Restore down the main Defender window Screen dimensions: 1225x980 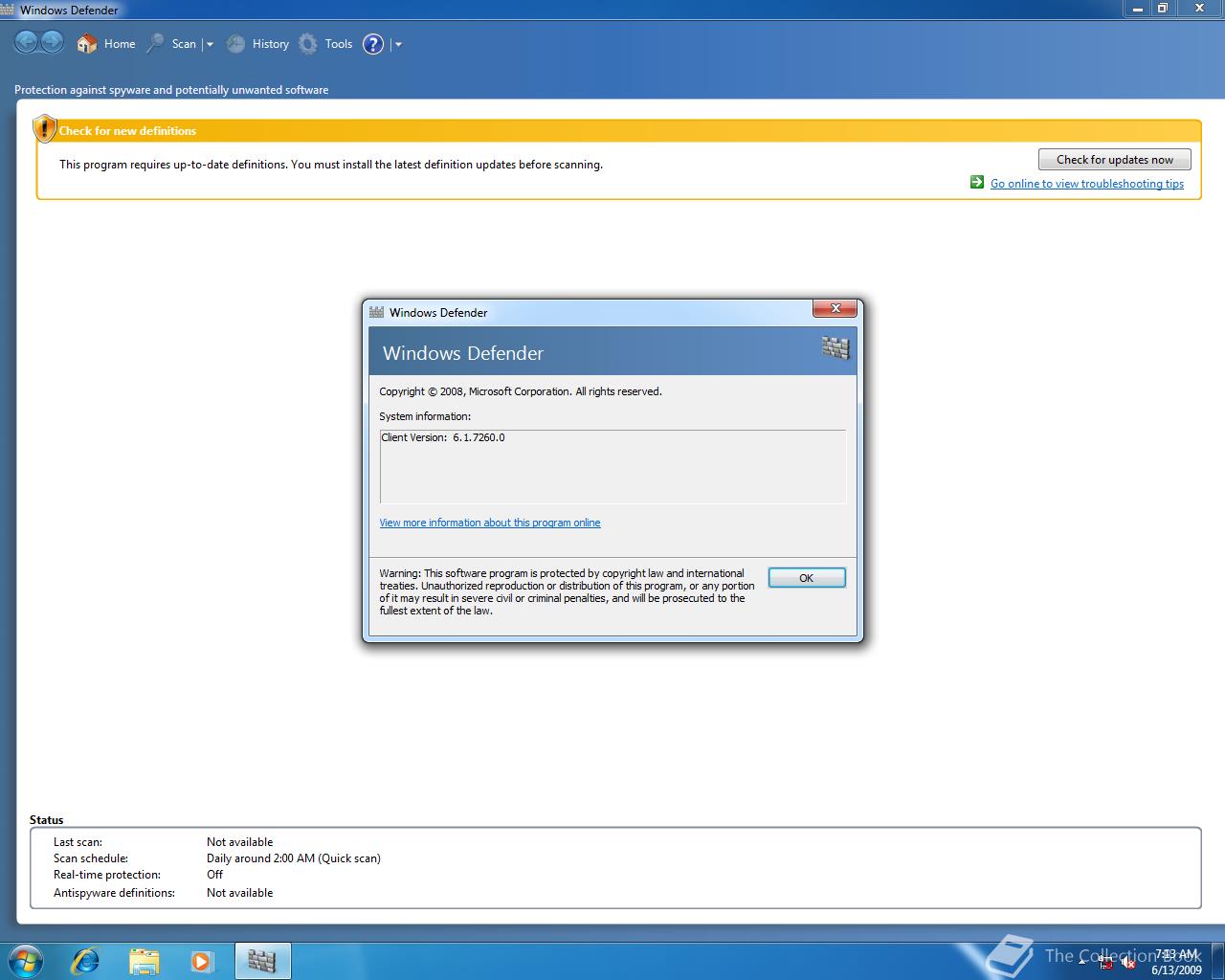[x=1163, y=8]
